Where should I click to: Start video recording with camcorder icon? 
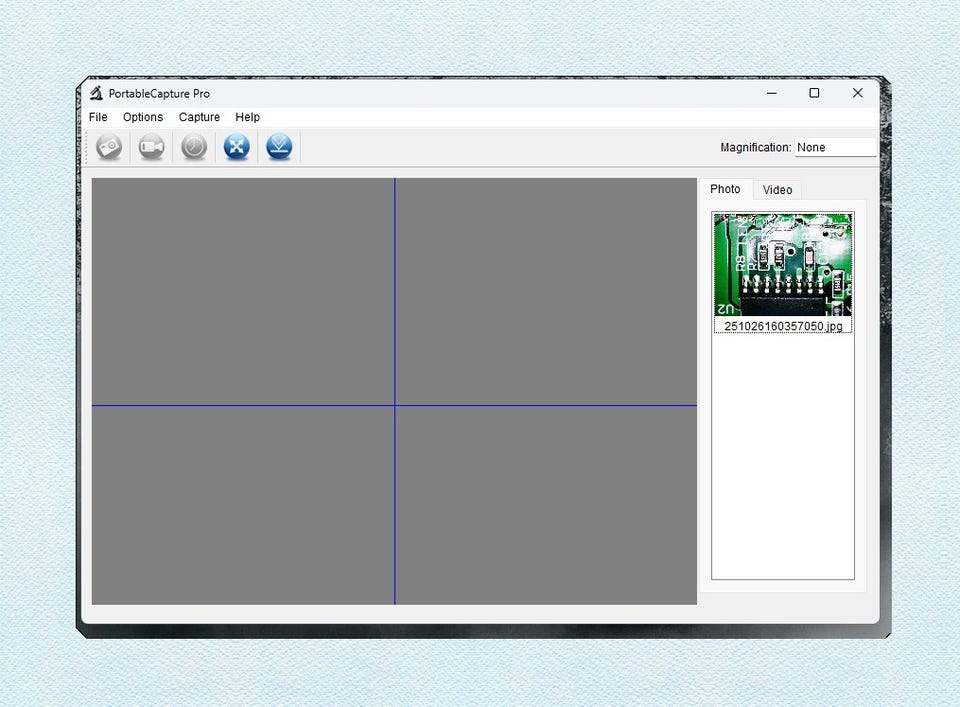[151, 147]
